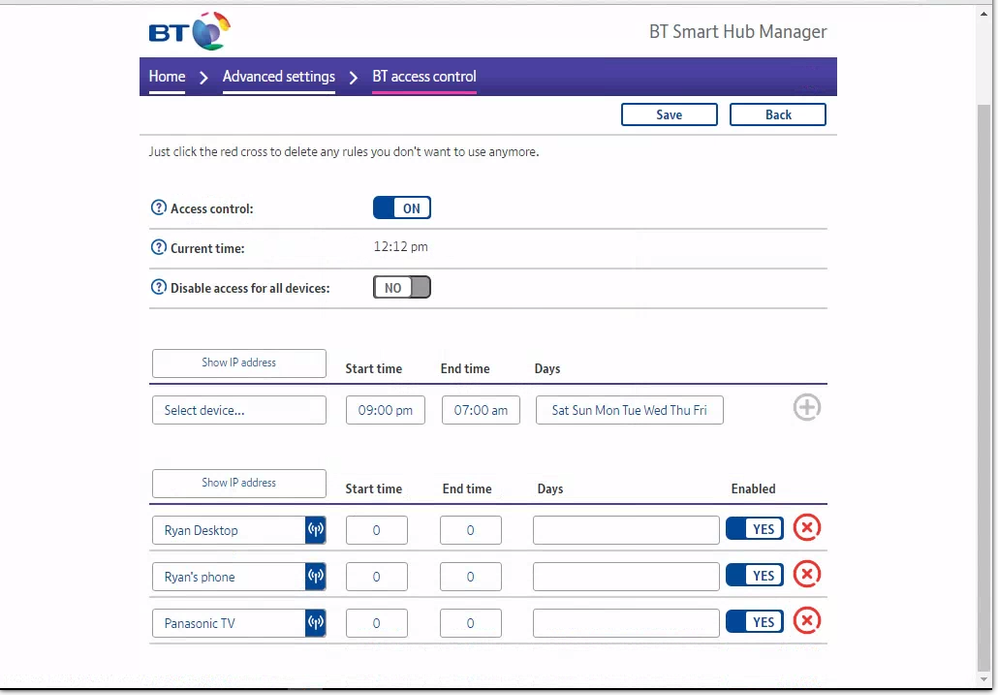The height and width of the screenshot is (695, 998).
Task: Open Current time help icon
Action: (x=158, y=247)
